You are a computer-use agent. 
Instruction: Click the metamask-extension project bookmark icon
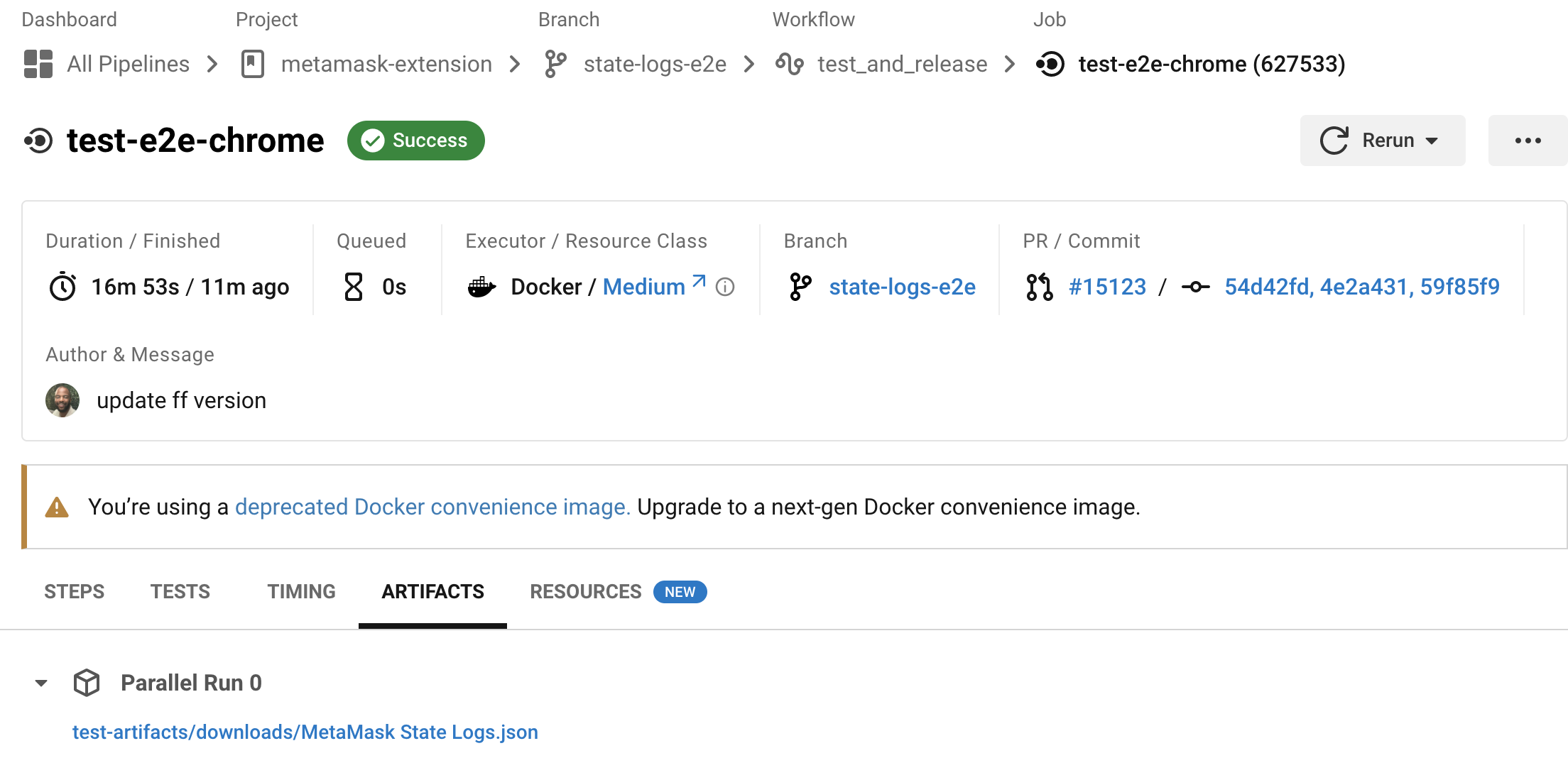pyautogui.click(x=253, y=64)
